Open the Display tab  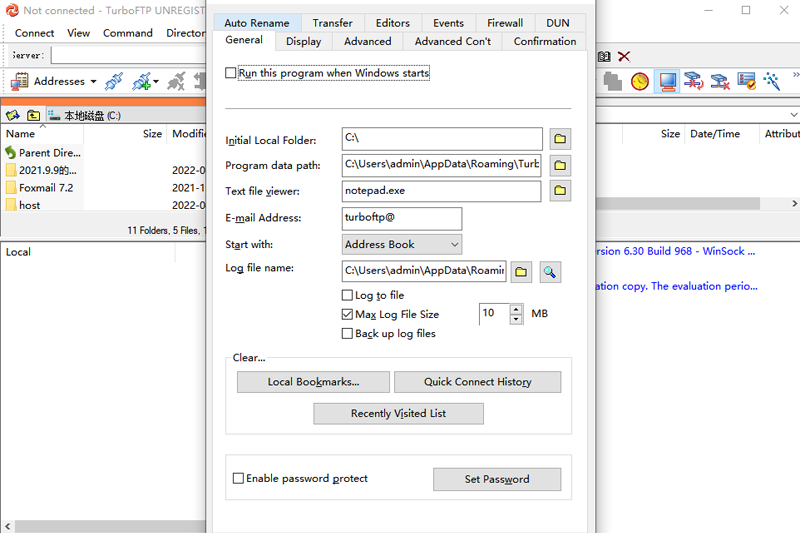pos(304,41)
